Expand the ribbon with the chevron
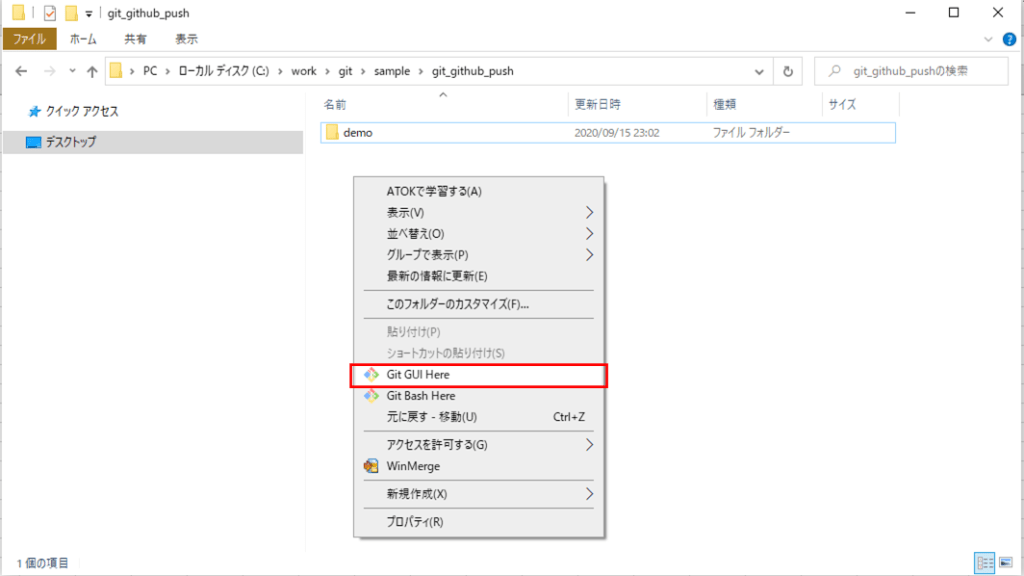Image resolution: width=1024 pixels, height=576 pixels. coord(988,39)
